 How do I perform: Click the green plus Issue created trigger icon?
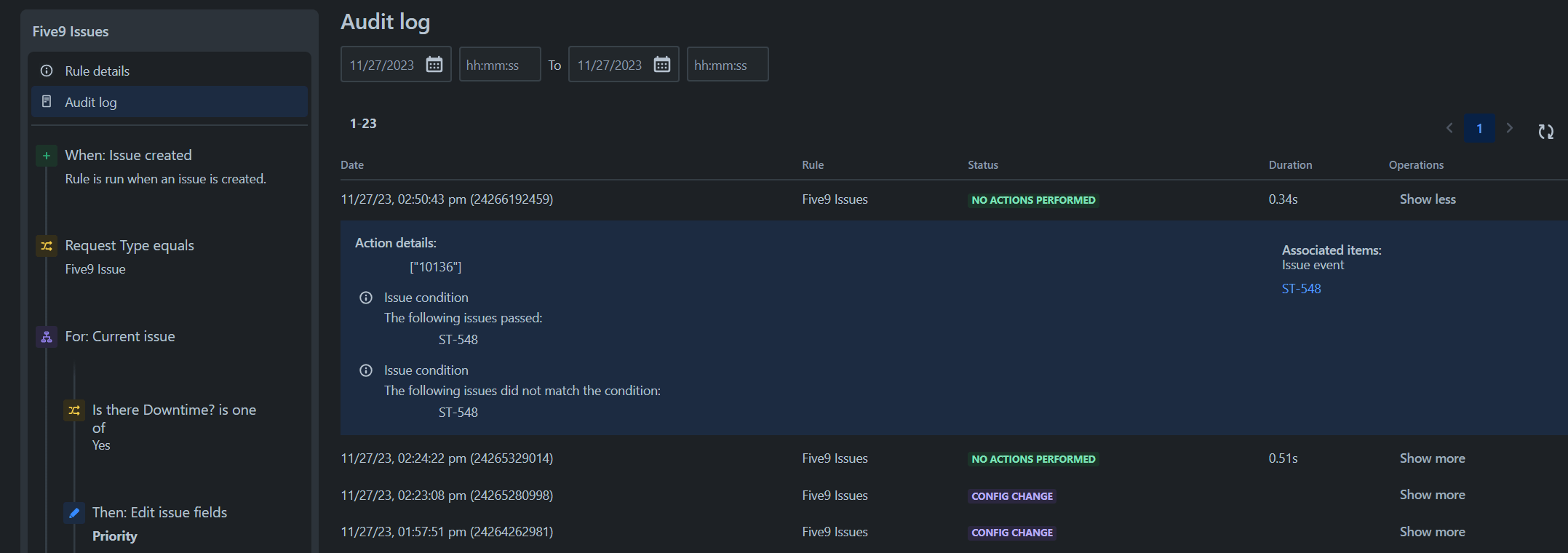(x=47, y=156)
